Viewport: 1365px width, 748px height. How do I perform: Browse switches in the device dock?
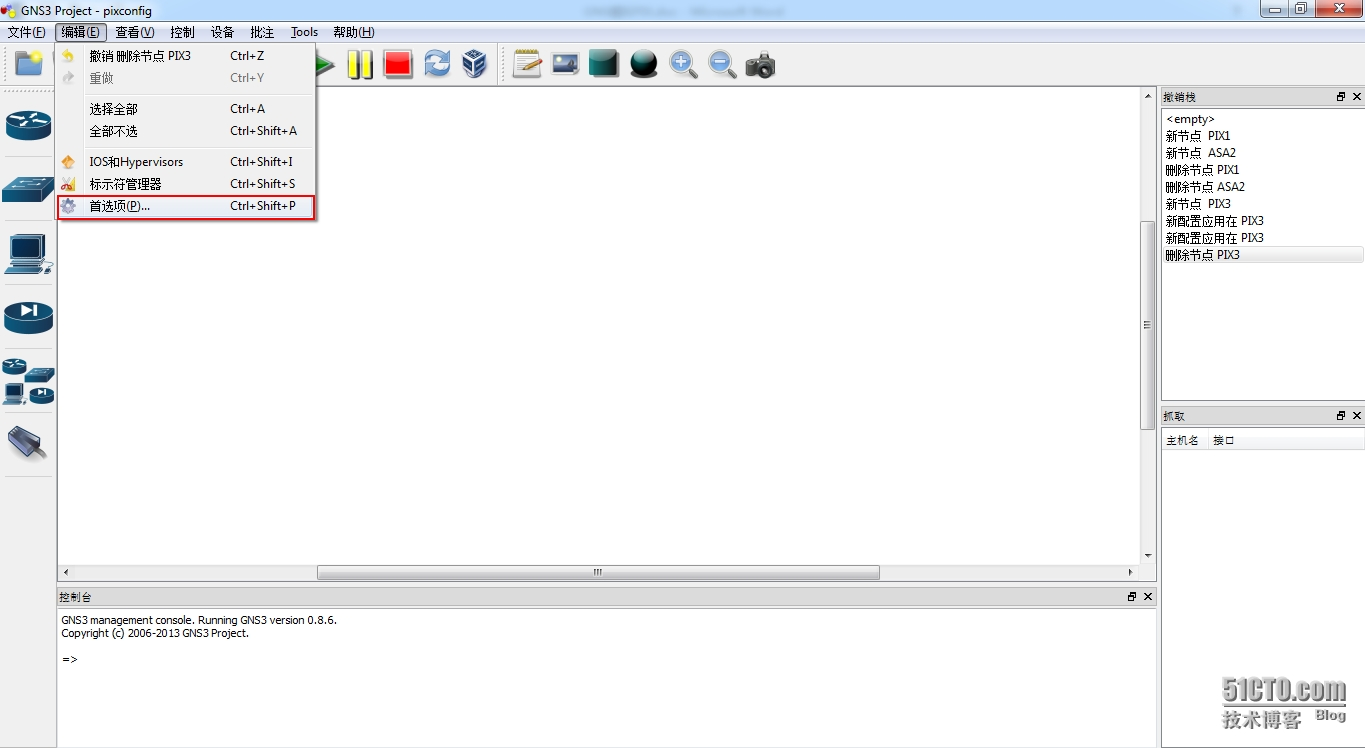[x=28, y=188]
